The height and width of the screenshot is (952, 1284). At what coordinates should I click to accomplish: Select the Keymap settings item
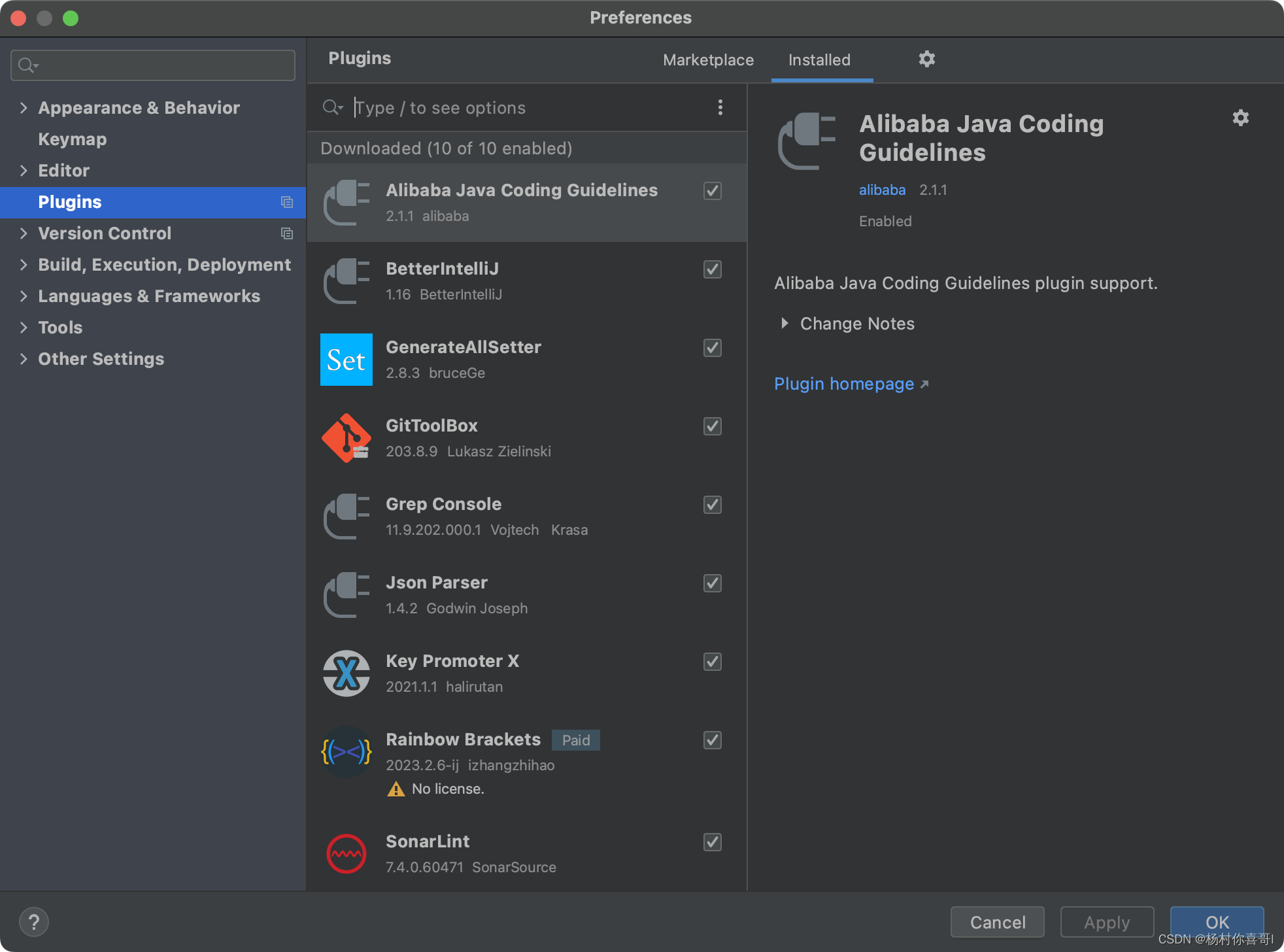[72, 139]
